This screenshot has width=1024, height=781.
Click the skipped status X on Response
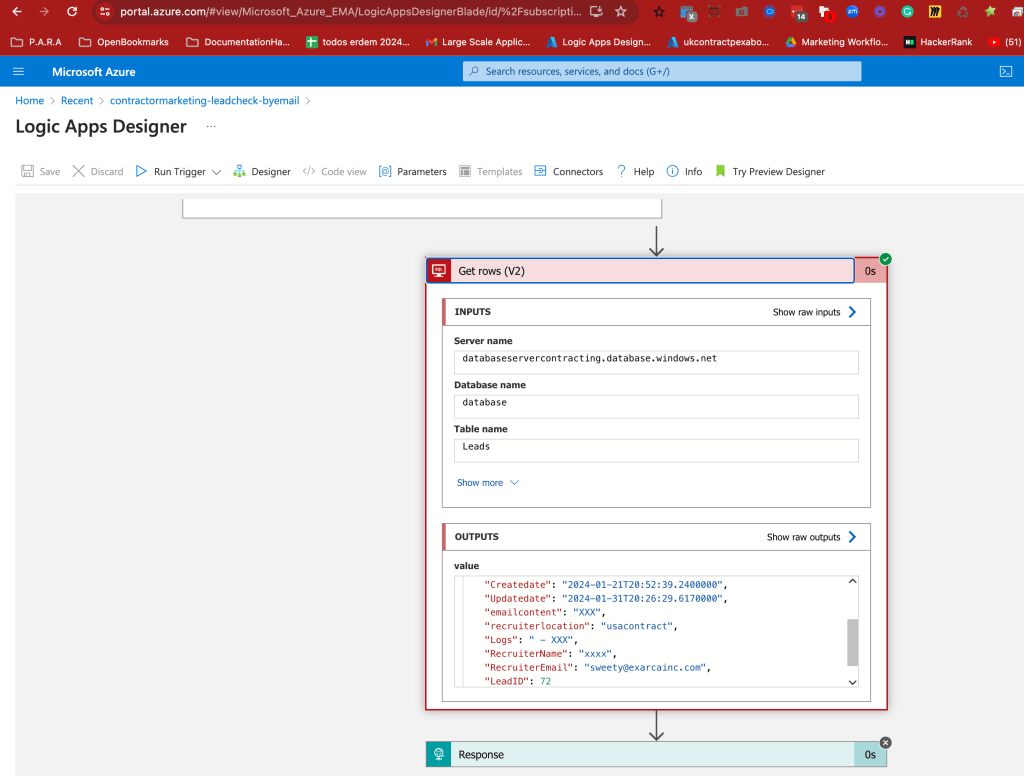pyautogui.click(x=886, y=742)
